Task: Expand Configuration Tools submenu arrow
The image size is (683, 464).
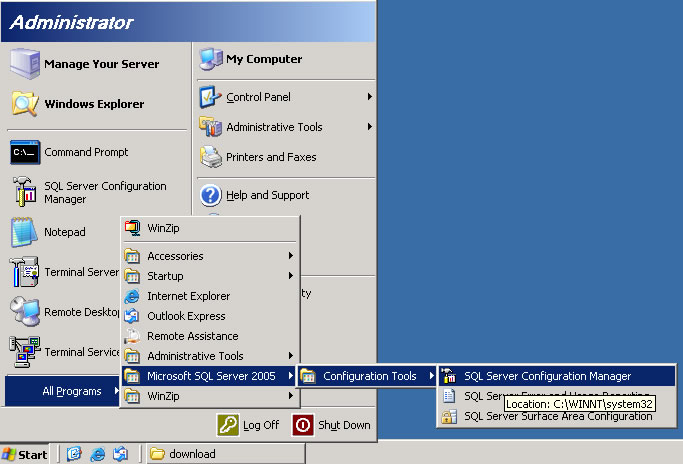Action: [431, 376]
